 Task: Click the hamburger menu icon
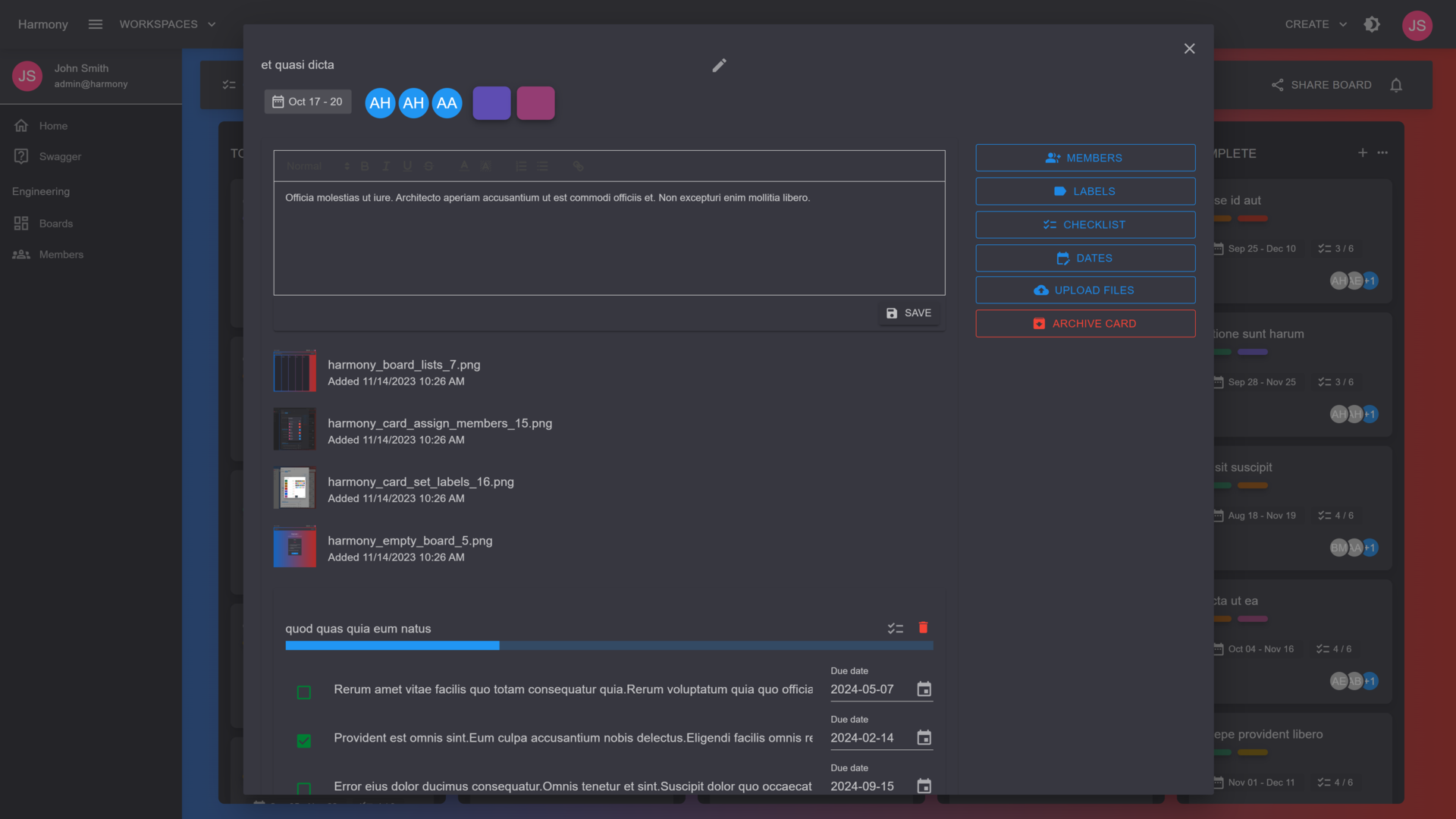[x=95, y=24]
